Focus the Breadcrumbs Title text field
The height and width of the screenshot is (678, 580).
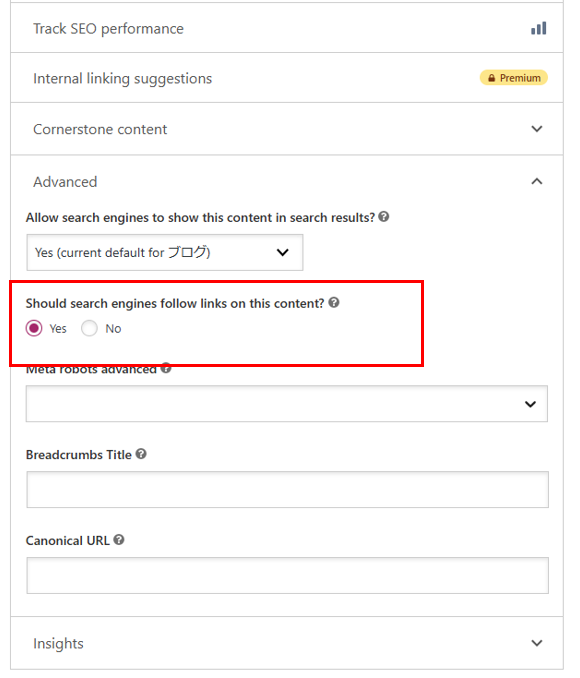pyautogui.click(x=288, y=489)
